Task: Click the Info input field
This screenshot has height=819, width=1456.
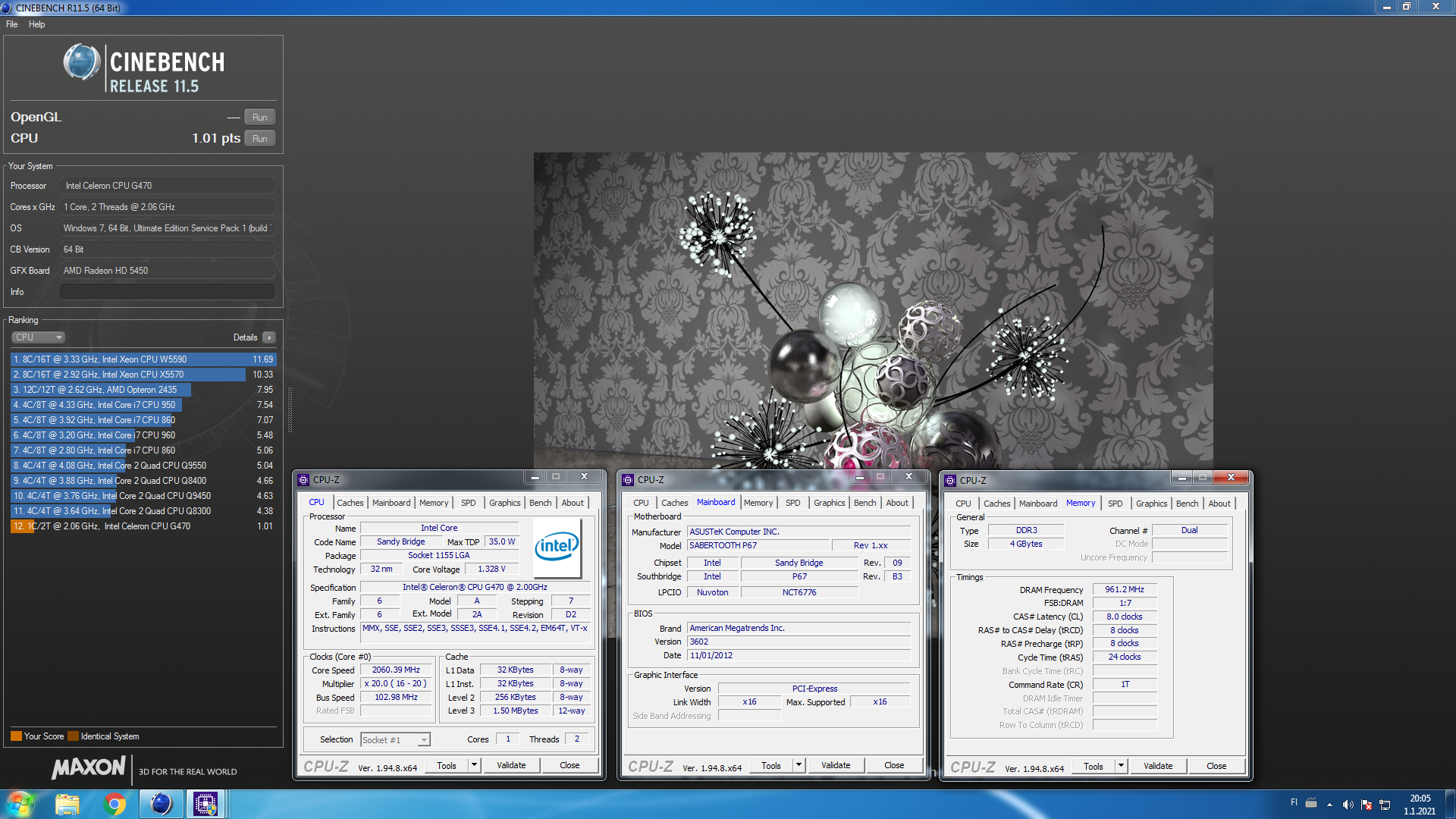Action: pos(168,292)
